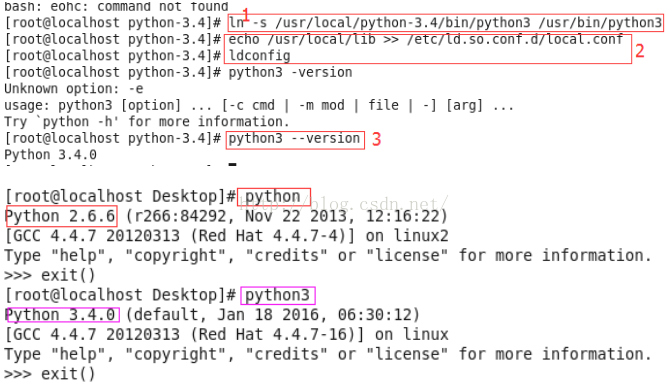
Task: Click the Red Hat 4.4.7-16 GCC line
Action: [226, 335]
